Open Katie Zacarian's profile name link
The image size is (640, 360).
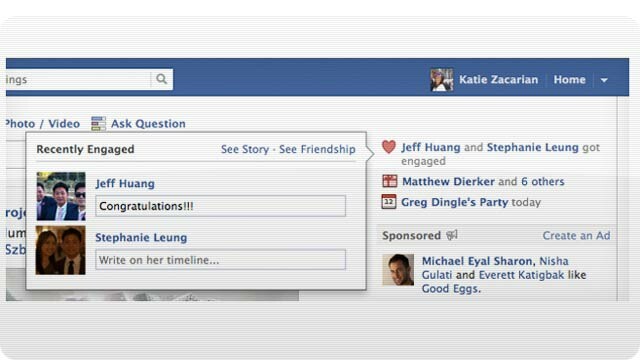[x=498, y=80]
